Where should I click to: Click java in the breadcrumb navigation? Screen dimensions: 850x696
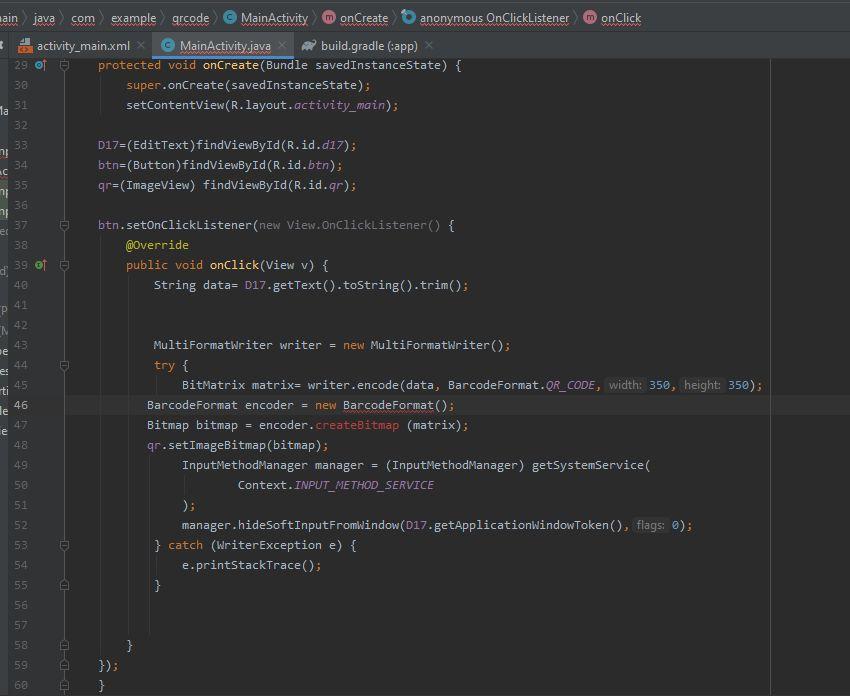pos(43,17)
